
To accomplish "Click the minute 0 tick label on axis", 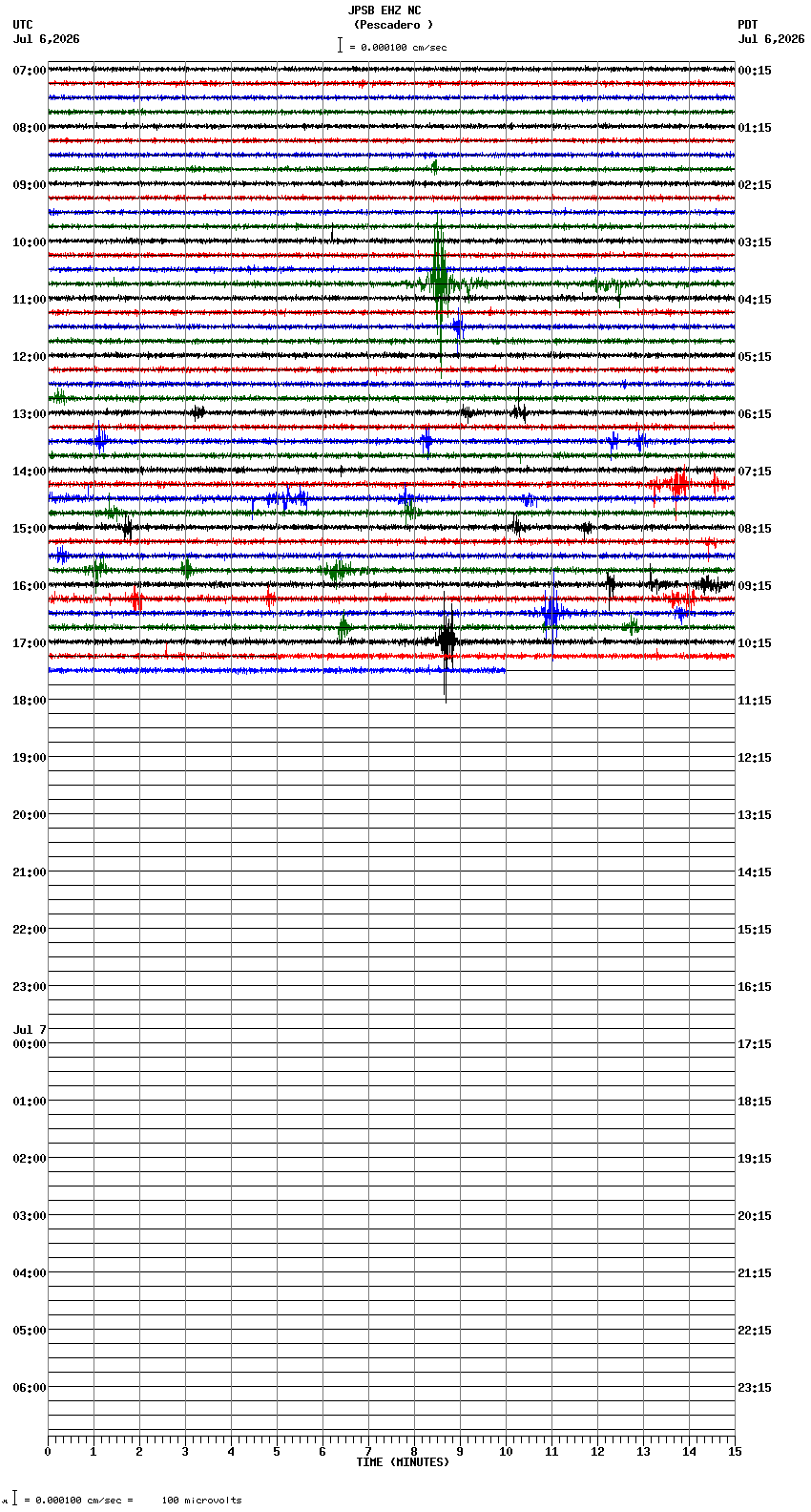I will point(48,1452).
